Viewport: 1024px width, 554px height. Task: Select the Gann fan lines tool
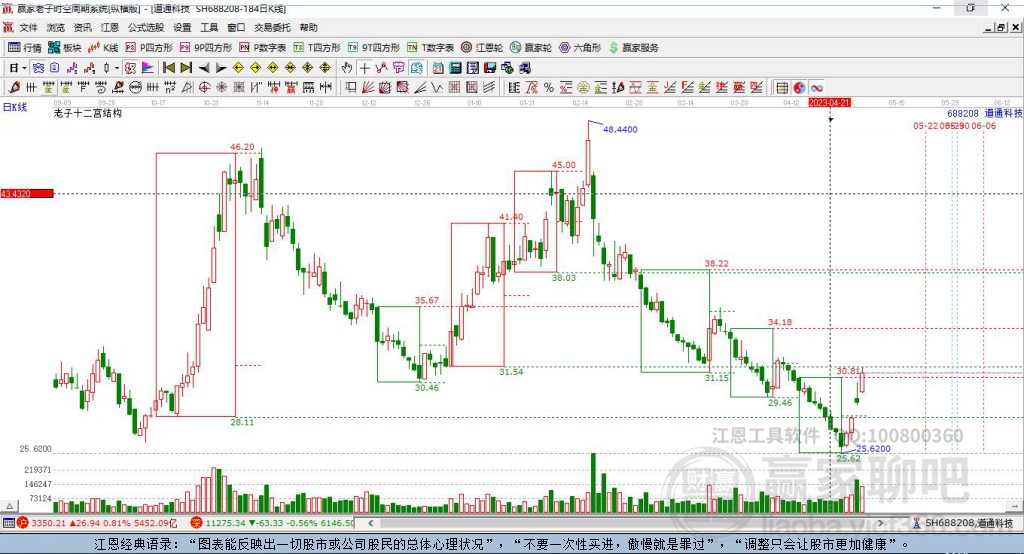pyautogui.click(x=368, y=88)
